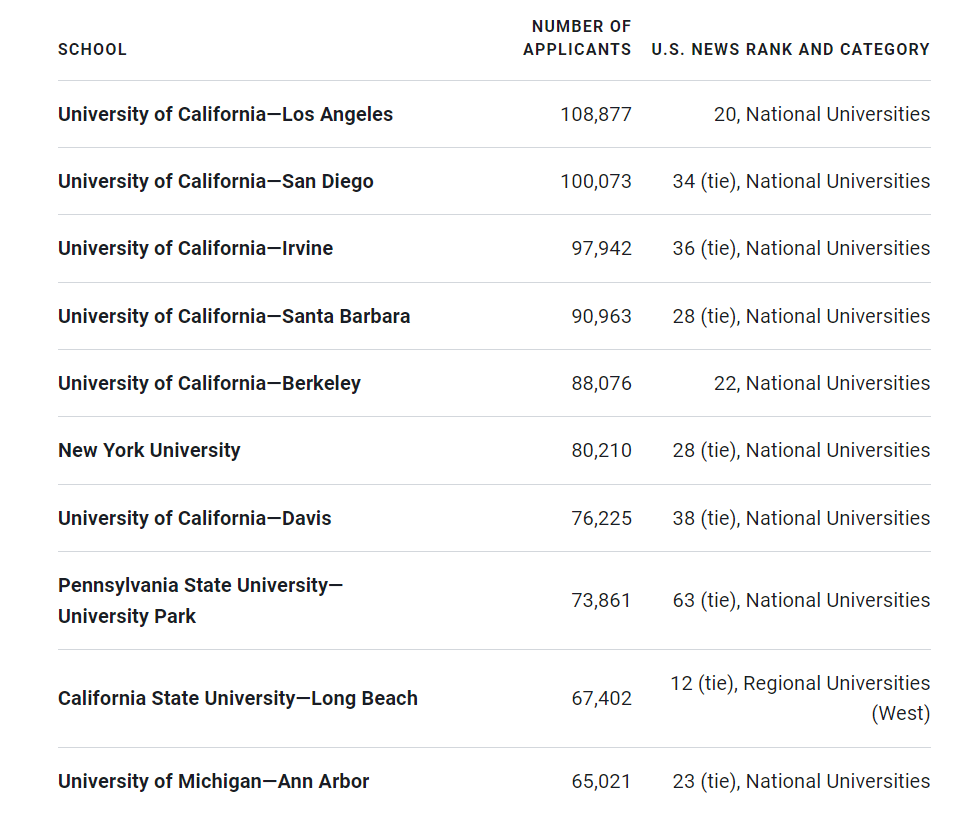The height and width of the screenshot is (813, 969).
Task: Select Pennsylvania State University—University Park name
Action: click(x=200, y=600)
